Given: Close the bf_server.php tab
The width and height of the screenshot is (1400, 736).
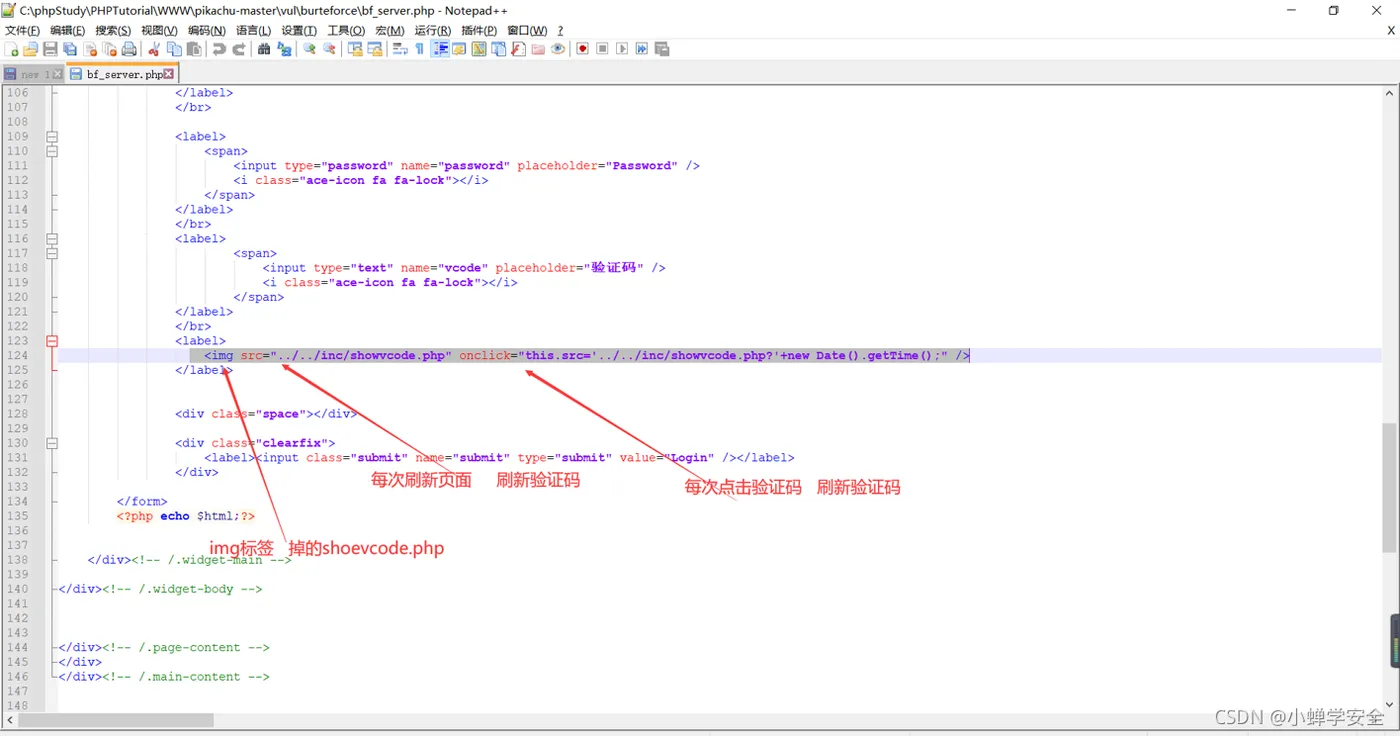Looking at the screenshot, I should (x=169, y=74).
